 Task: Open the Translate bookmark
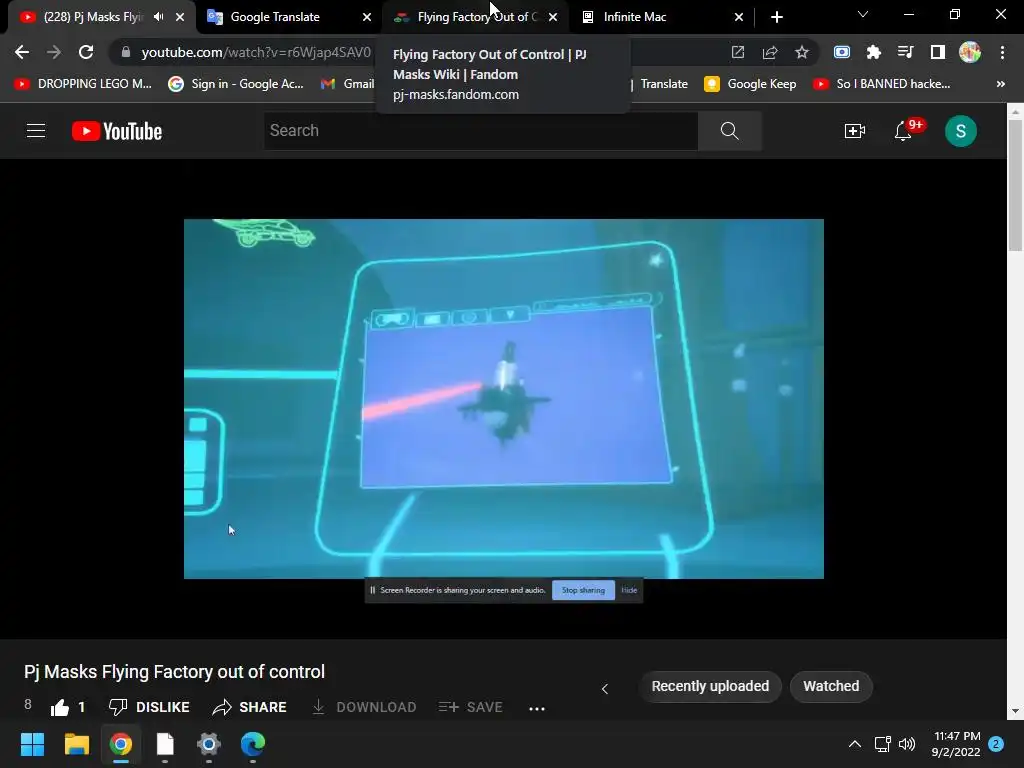664,84
